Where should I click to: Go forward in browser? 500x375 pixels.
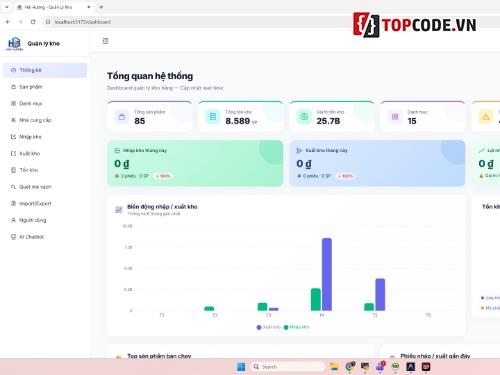click(20, 22)
